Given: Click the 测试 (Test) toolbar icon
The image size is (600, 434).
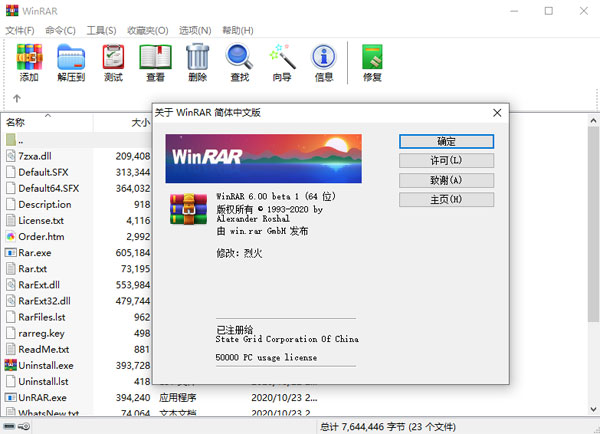Looking at the screenshot, I should point(113,61).
